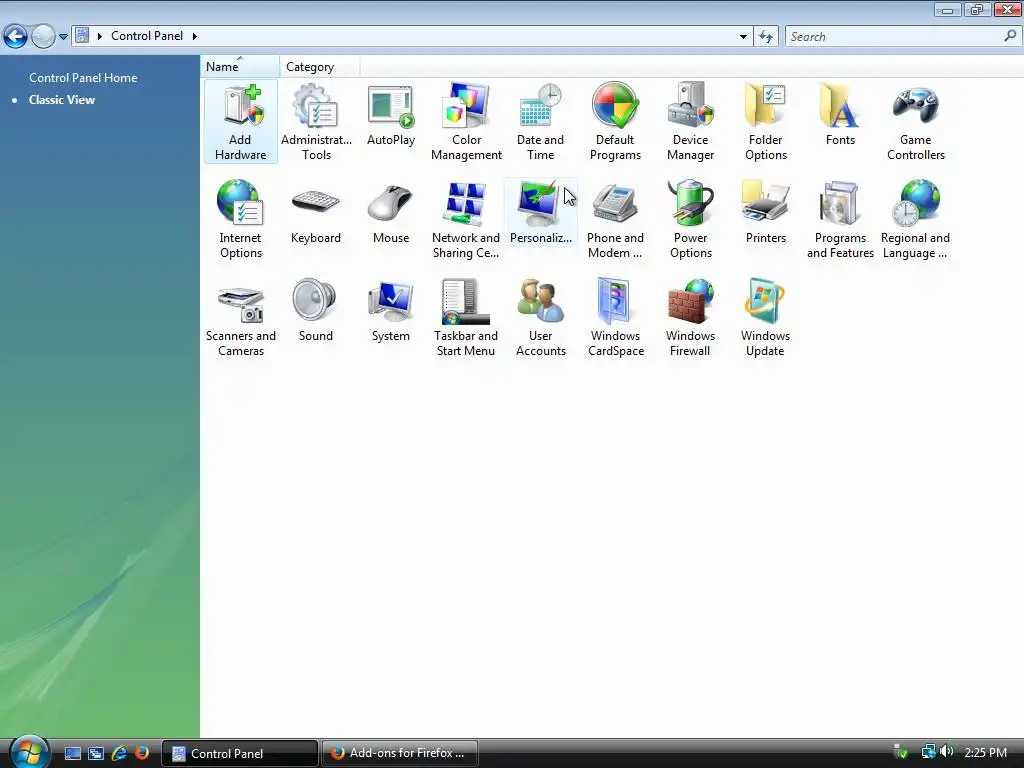Sort items by Name column header
The width and height of the screenshot is (1024, 768).
[240, 67]
